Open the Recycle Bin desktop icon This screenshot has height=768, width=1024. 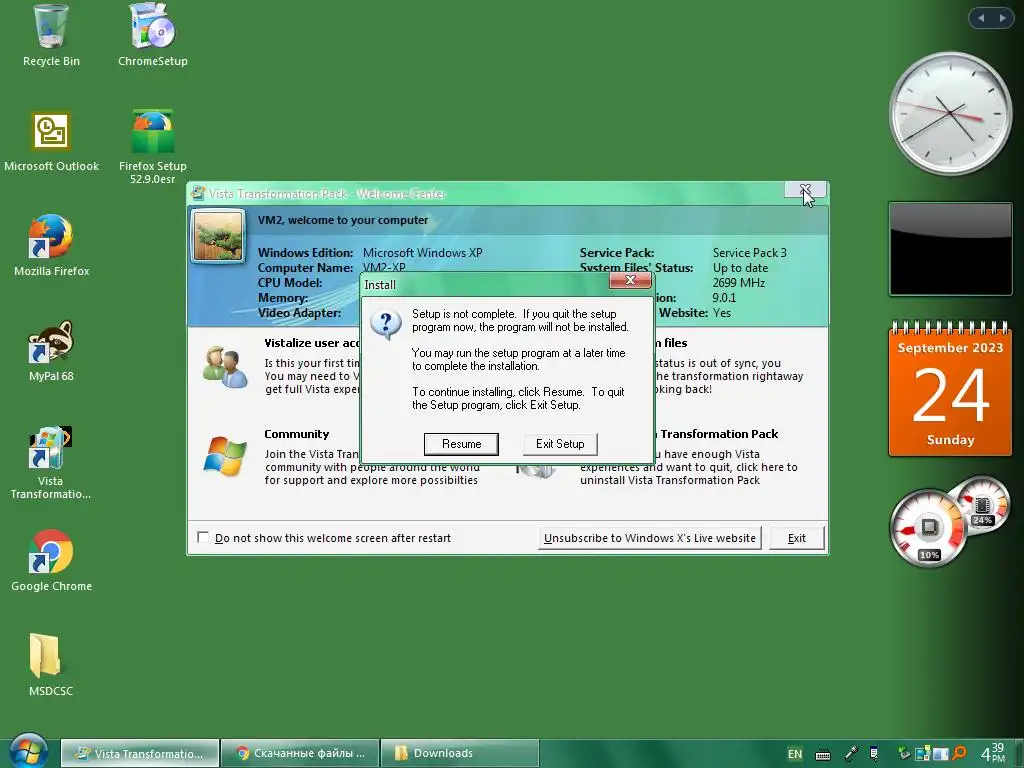[51, 36]
